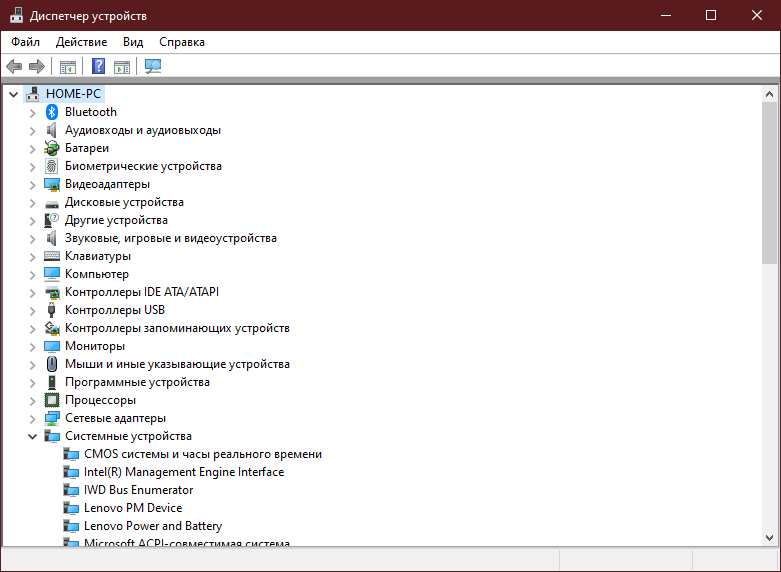Image resolution: width=781 pixels, height=572 pixels.
Task: Select Мыши и иные указывающие устройства label
Action: pyautogui.click(x=177, y=364)
